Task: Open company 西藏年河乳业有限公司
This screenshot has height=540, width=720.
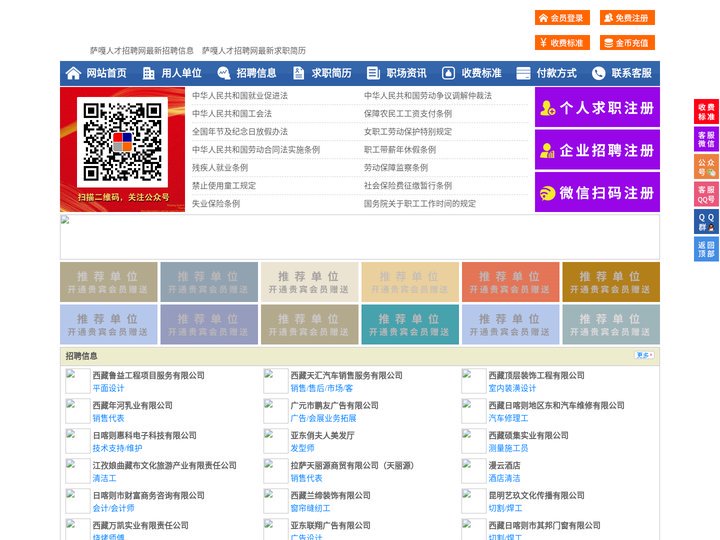Action: click(x=132, y=405)
